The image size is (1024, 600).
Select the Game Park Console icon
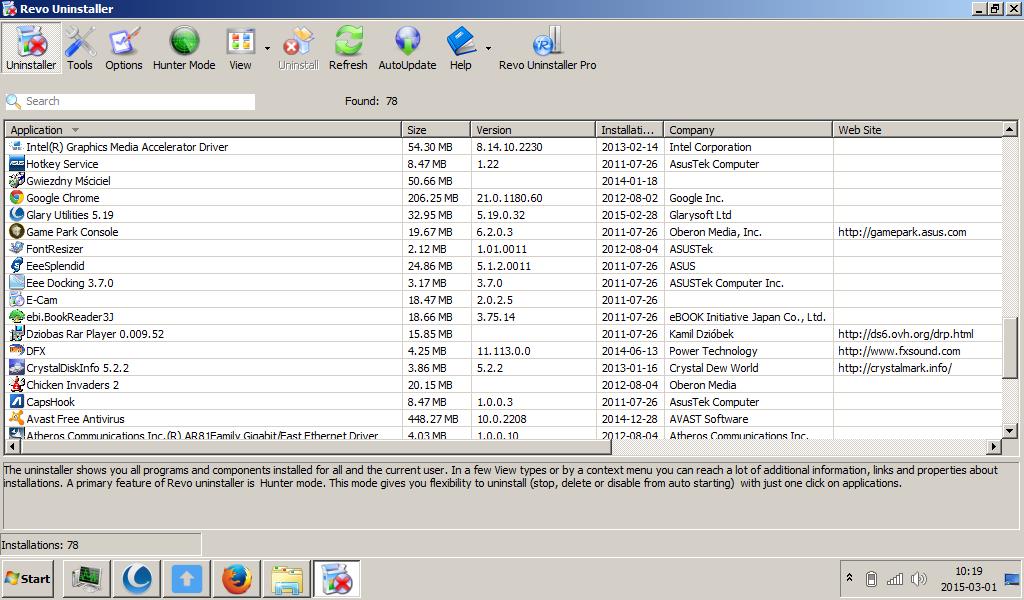click(x=17, y=232)
